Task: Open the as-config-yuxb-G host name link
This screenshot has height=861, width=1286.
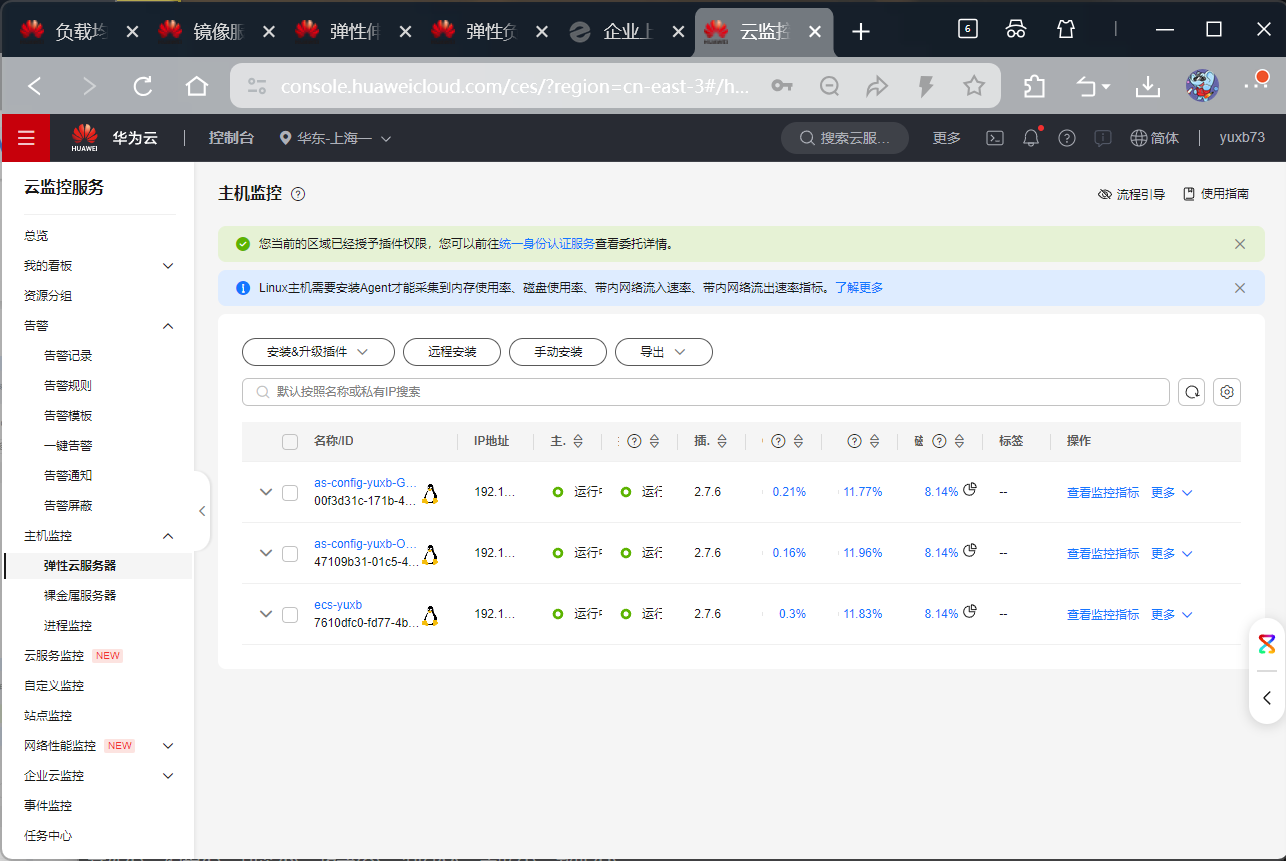Action: 365,483
